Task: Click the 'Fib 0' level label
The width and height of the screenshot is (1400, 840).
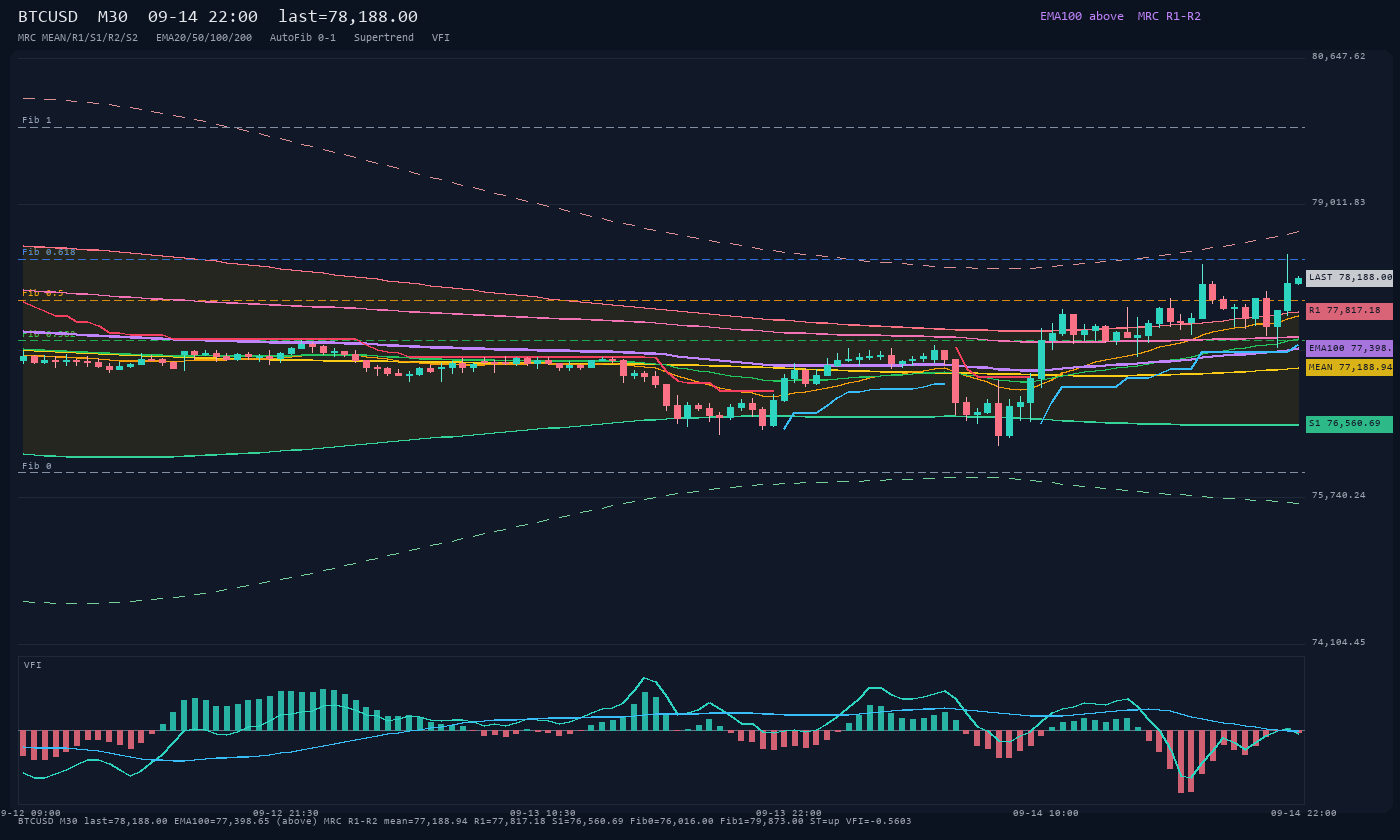Action: [37, 466]
